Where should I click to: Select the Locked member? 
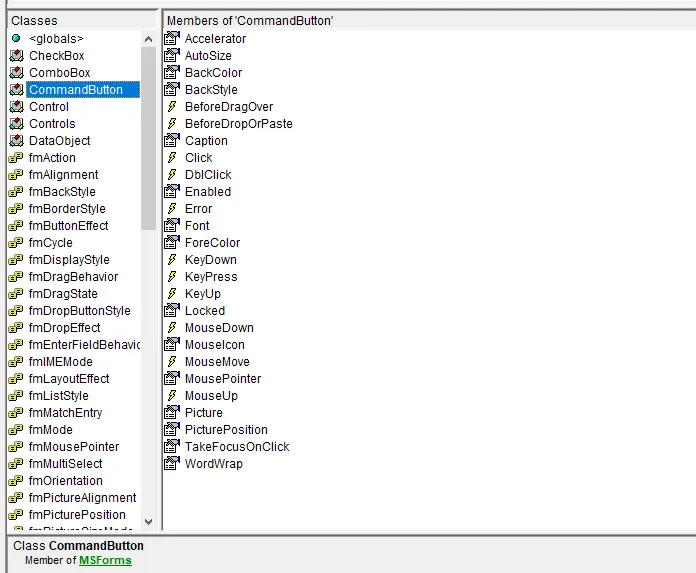point(205,311)
